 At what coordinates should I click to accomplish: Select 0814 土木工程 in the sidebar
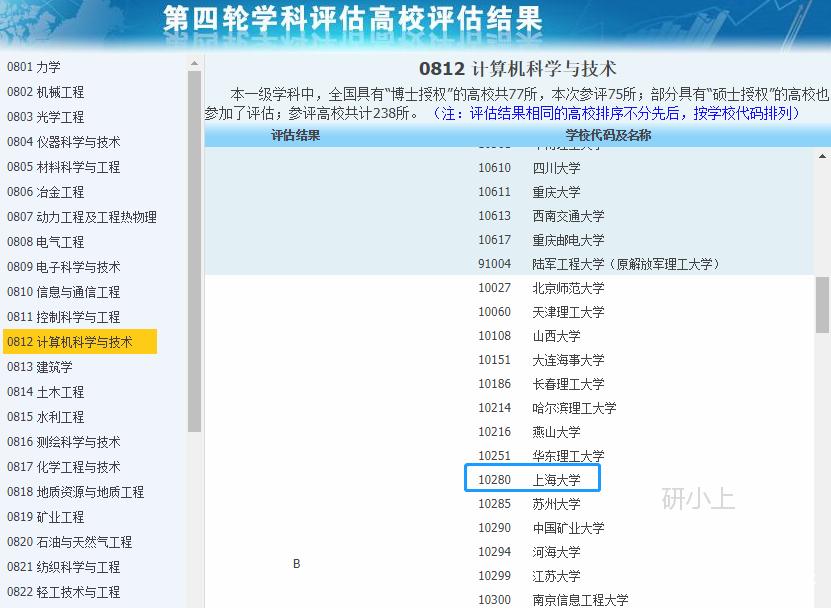pos(46,392)
